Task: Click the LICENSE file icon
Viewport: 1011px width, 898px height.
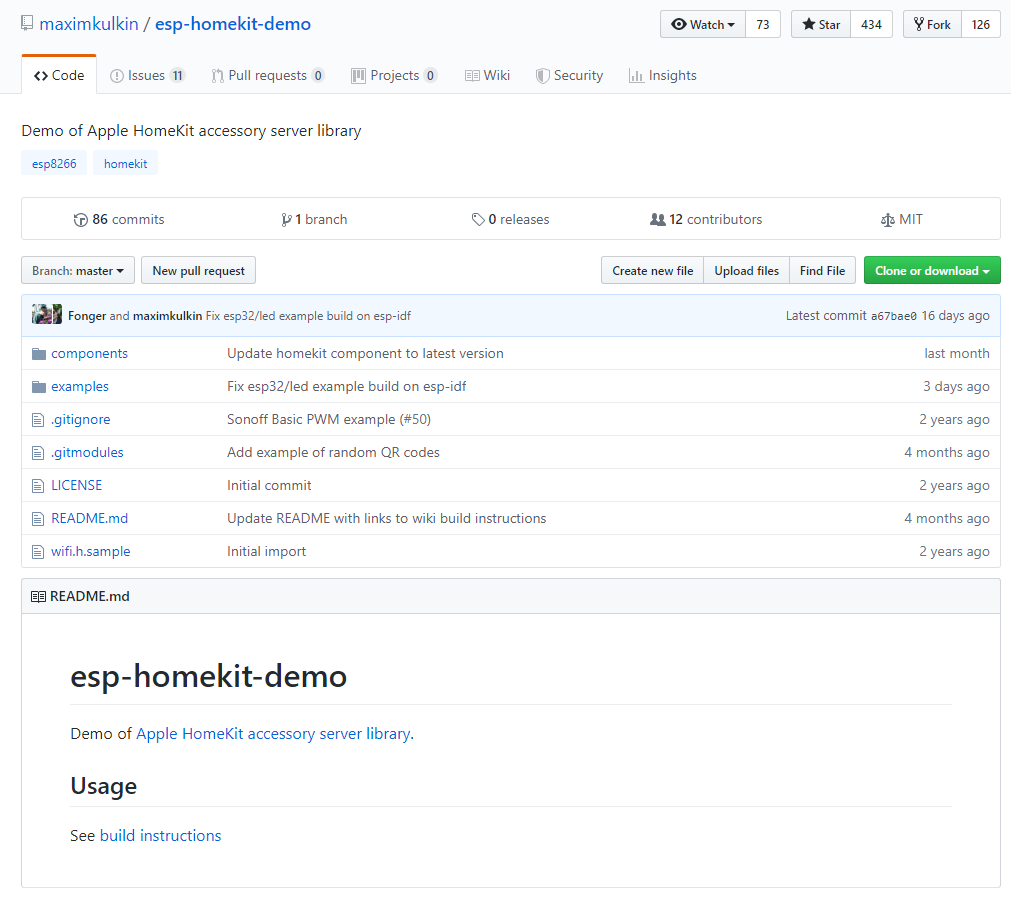Action: pyautogui.click(x=38, y=485)
